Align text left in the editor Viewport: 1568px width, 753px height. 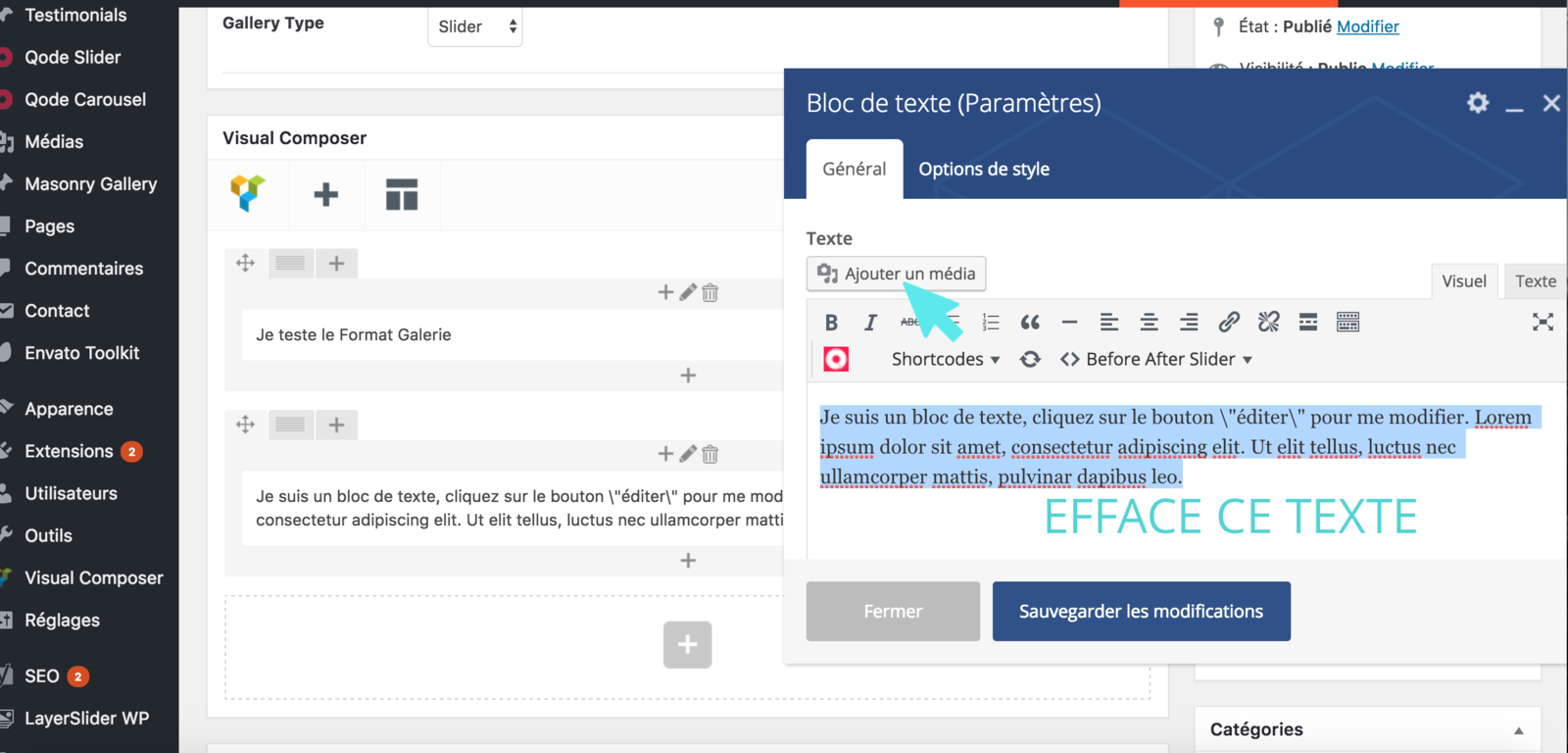click(x=1109, y=323)
